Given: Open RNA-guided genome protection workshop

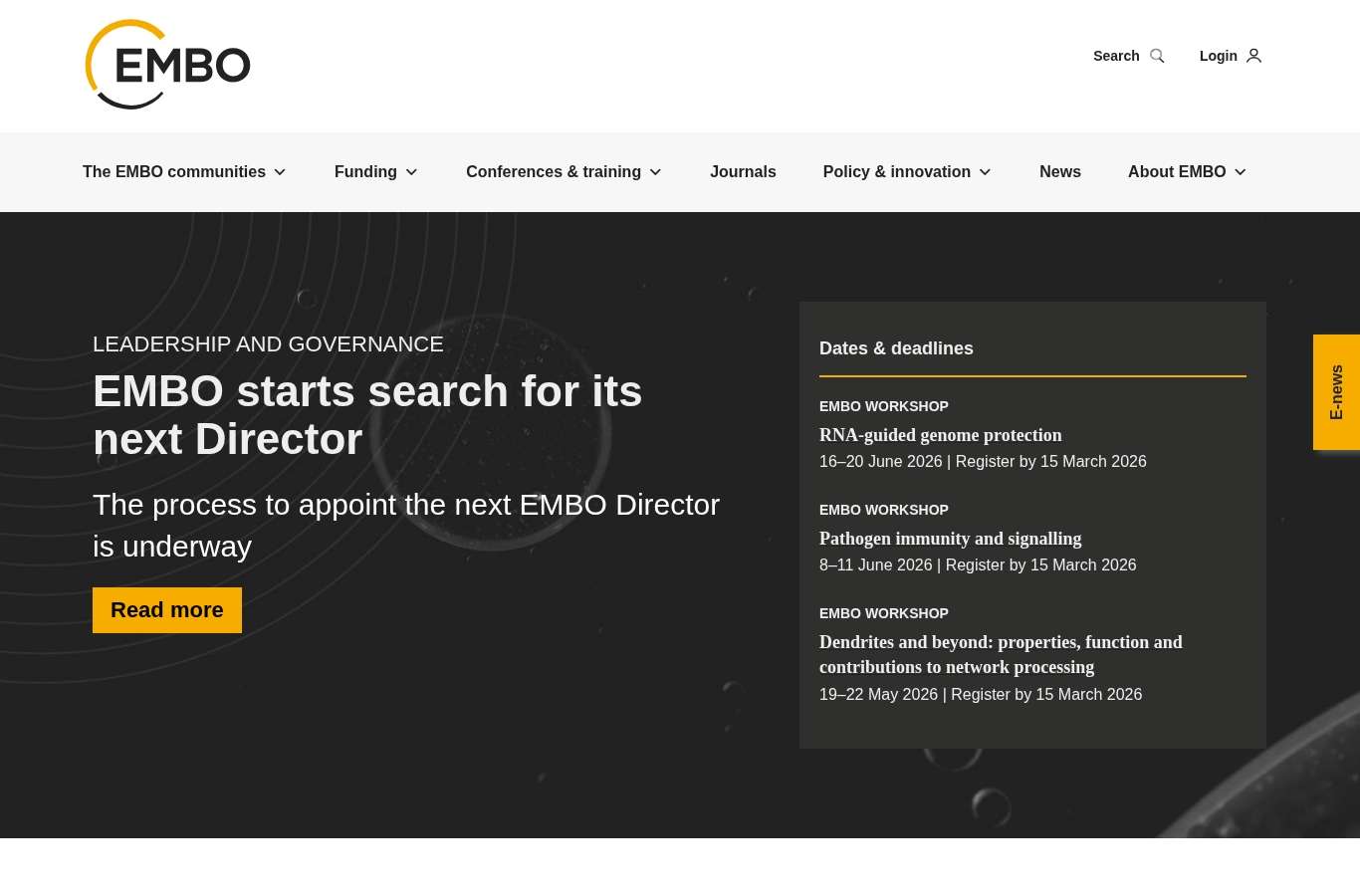Looking at the screenshot, I should tap(940, 435).
